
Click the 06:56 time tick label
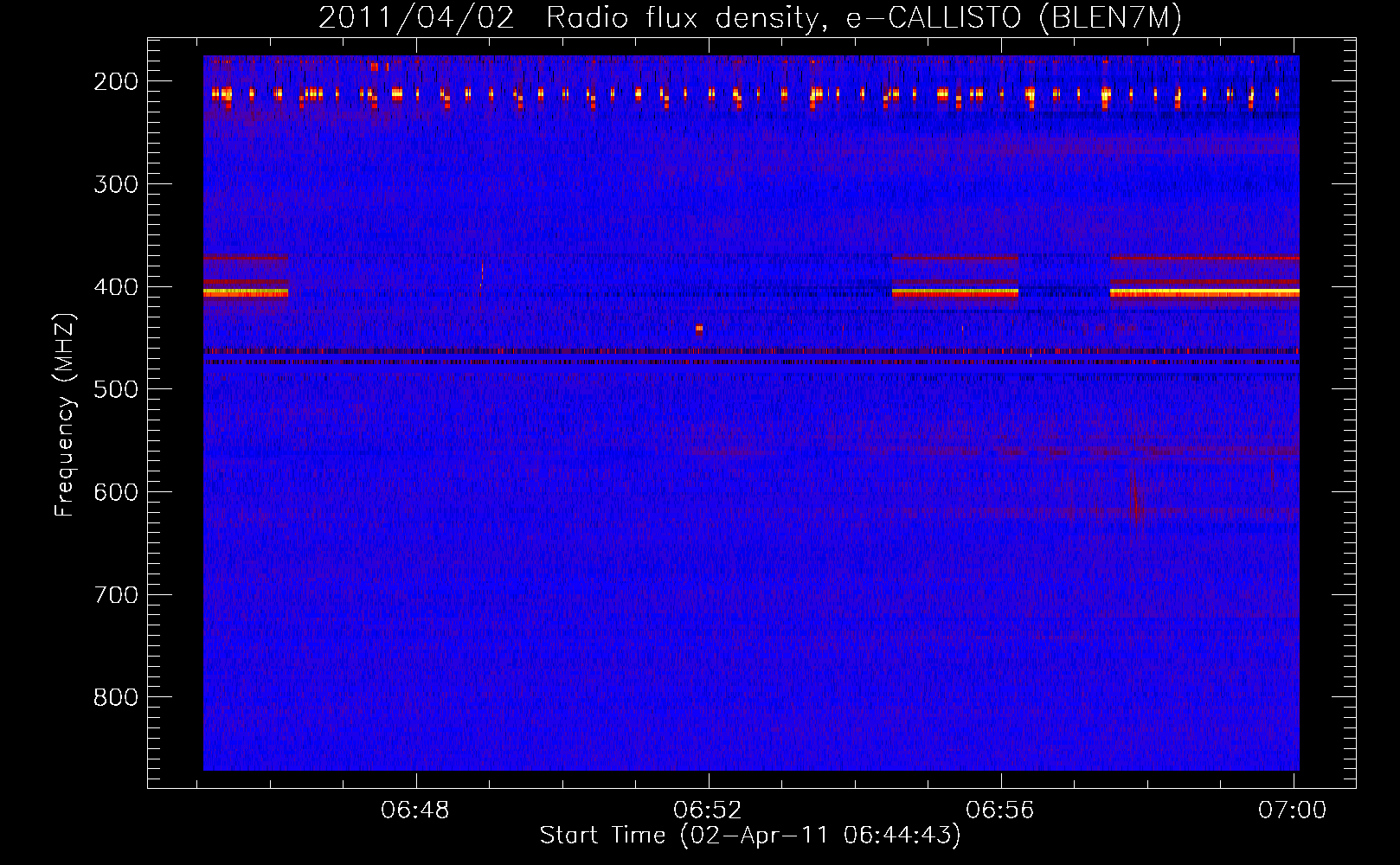click(x=1000, y=811)
